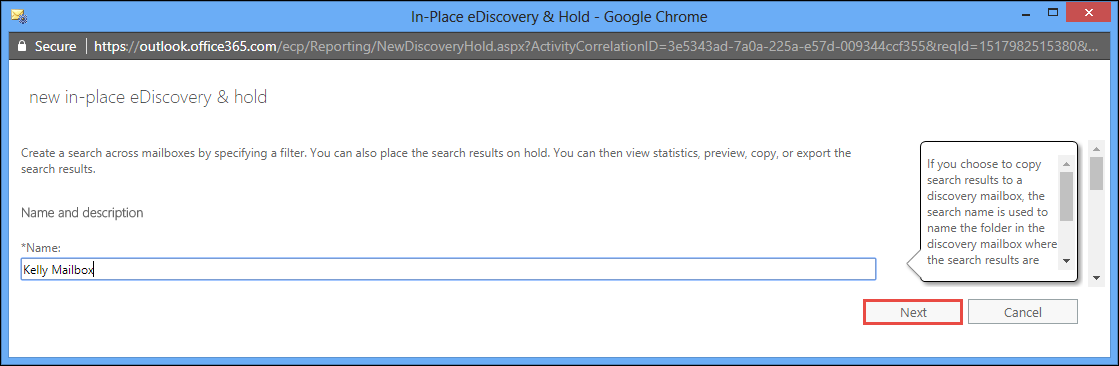Click the page's vertical scrollbar thumb
The height and width of the screenshot is (366, 1119).
pos(1096,173)
